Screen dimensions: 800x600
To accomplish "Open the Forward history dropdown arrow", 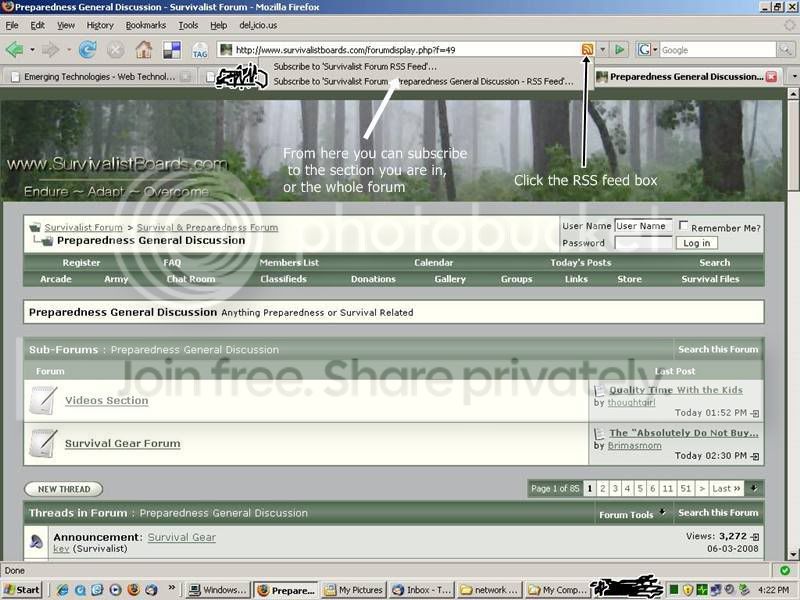I will point(68,50).
